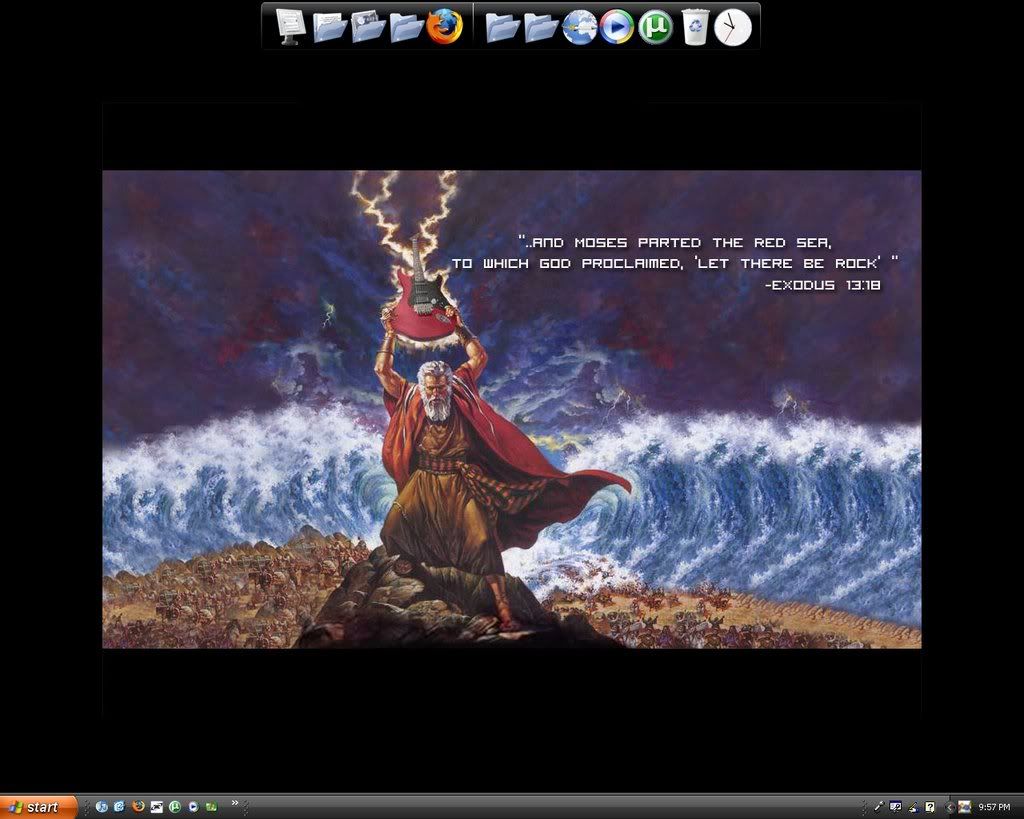Click the 9:57 PM taskbar clock
The image size is (1024, 819).
[x=994, y=807]
